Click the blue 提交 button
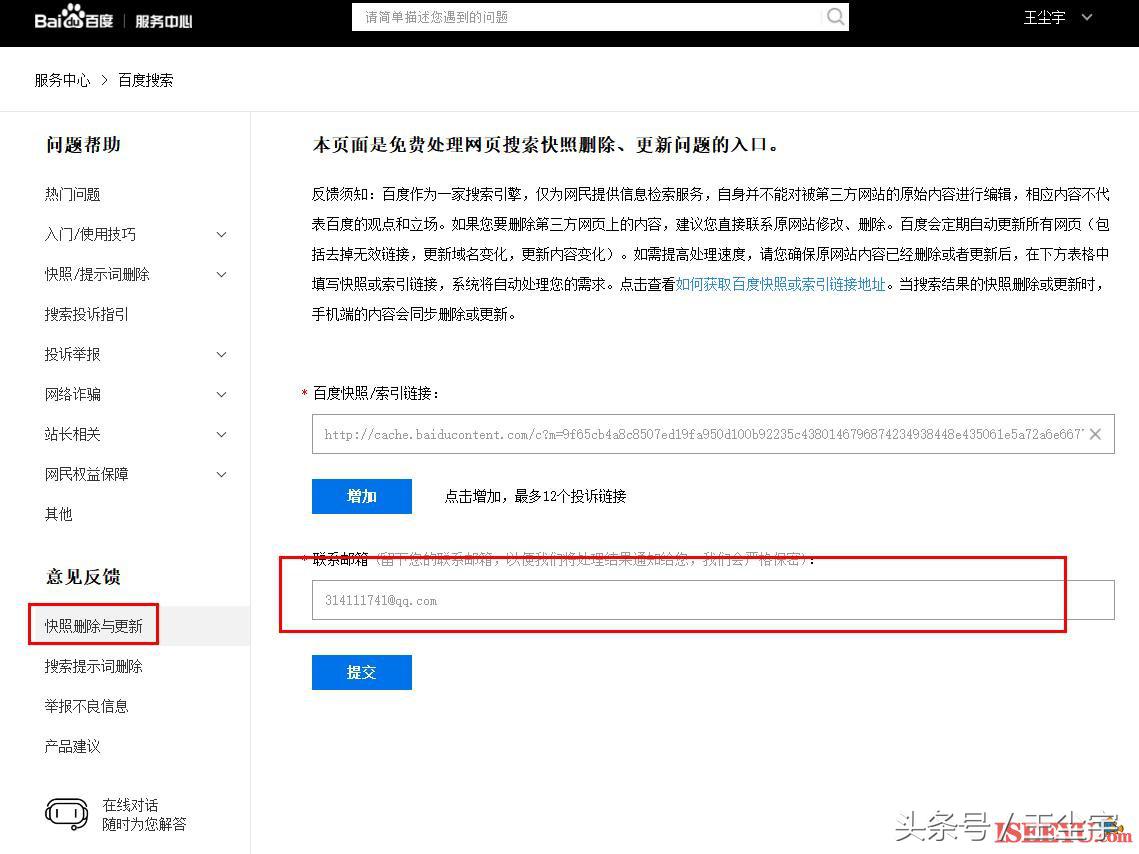 point(362,672)
